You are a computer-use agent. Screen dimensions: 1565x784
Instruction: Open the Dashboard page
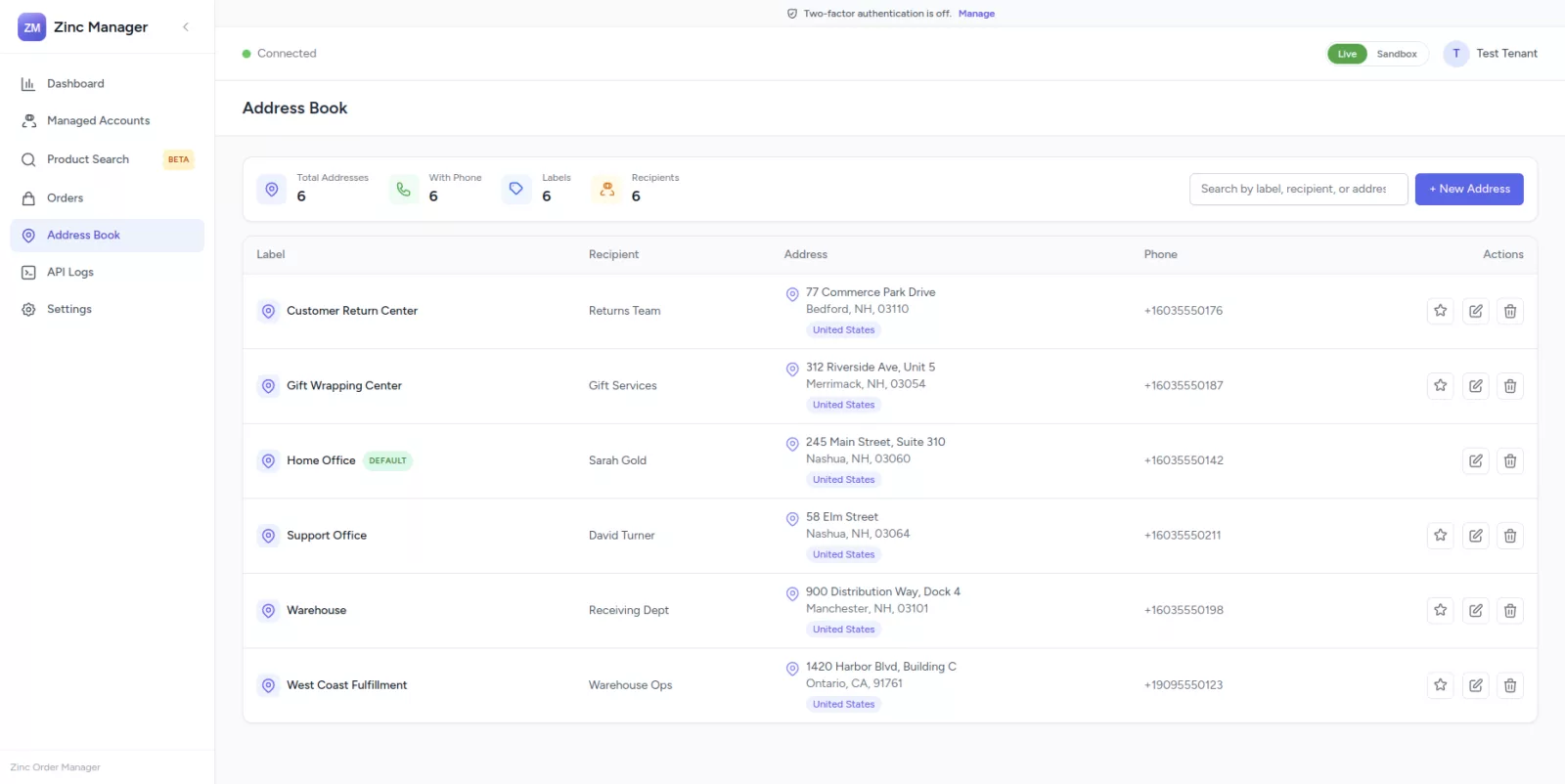[107, 84]
